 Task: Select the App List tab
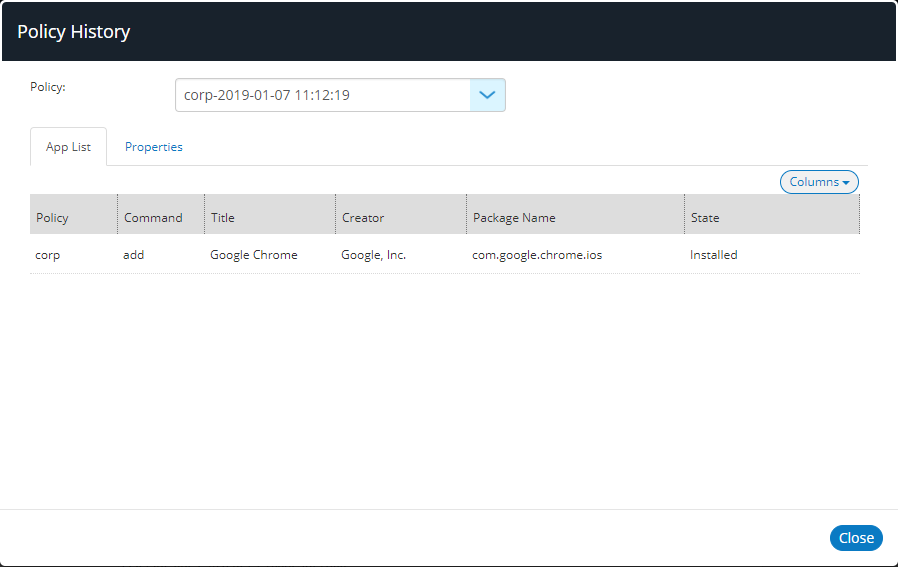[x=68, y=147]
